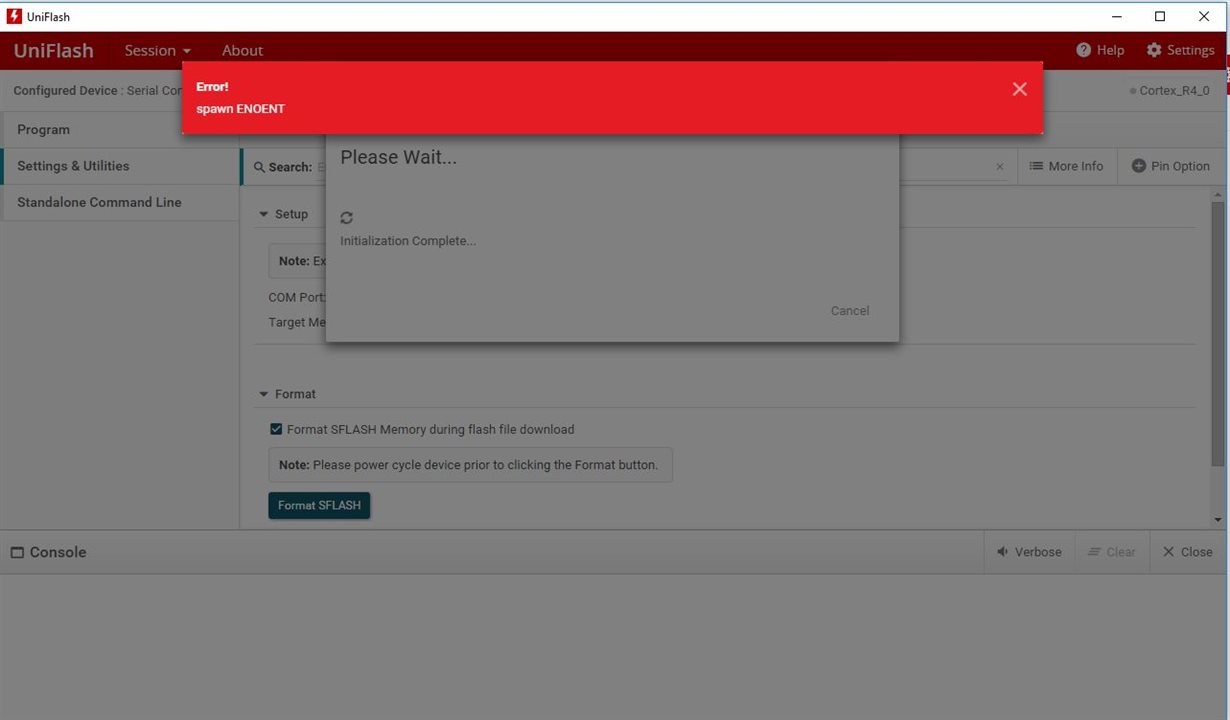Clear the search field with x
The width and height of the screenshot is (1230, 720).
999,167
